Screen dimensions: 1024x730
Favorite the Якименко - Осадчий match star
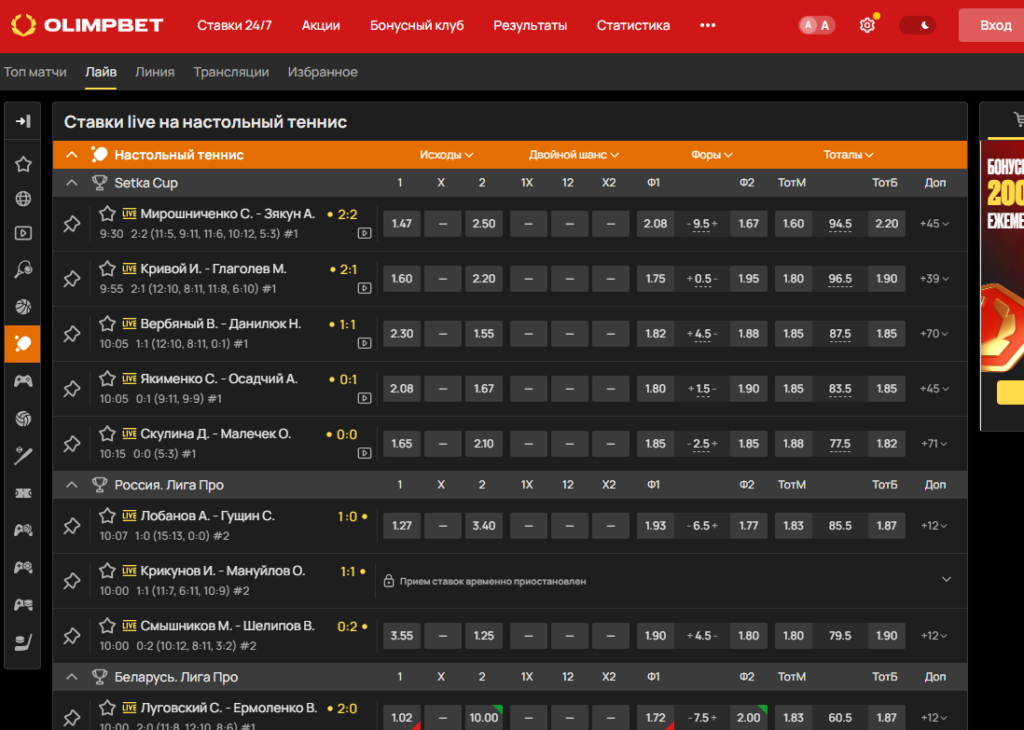pos(108,378)
